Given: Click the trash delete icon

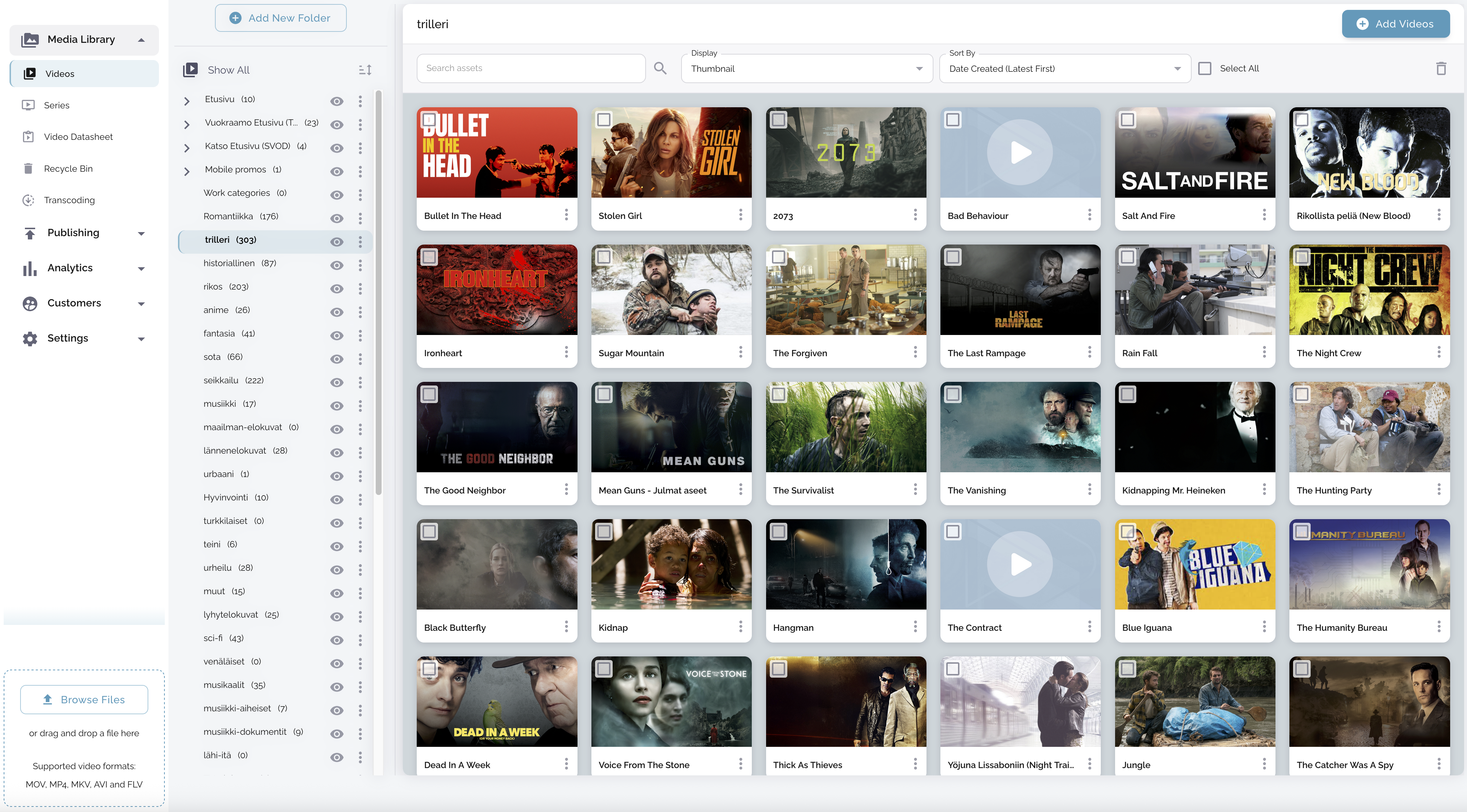Looking at the screenshot, I should (x=1441, y=68).
